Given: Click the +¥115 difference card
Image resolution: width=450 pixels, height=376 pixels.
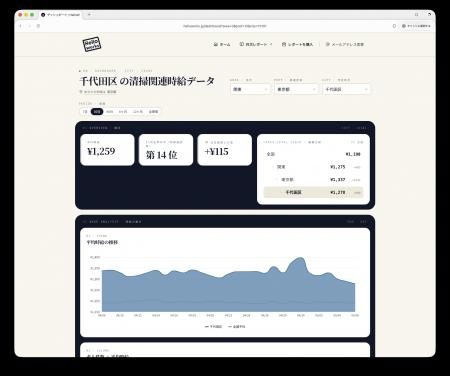Looking at the screenshot, I should click(225, 150).
